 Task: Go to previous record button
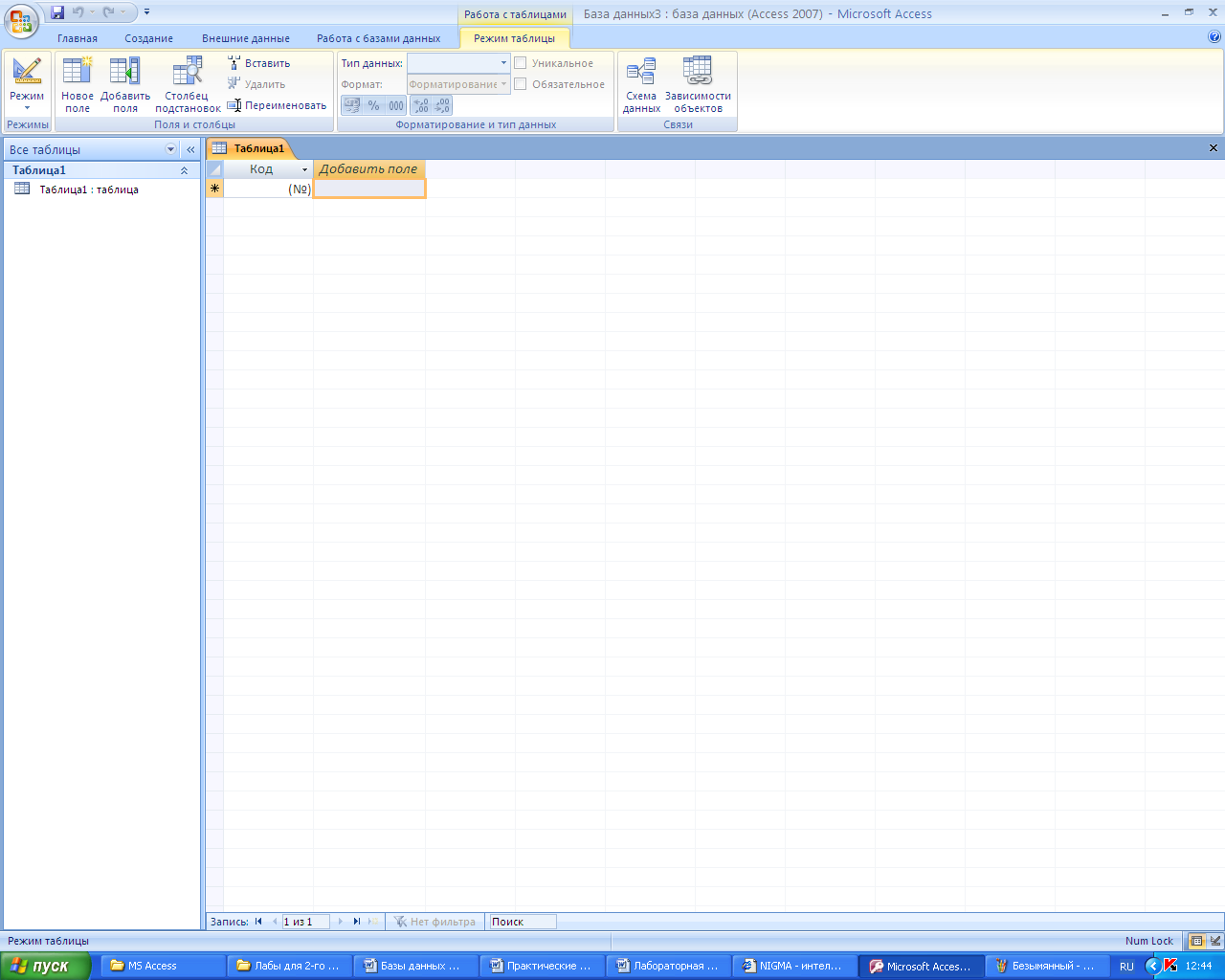click(275, 922)
